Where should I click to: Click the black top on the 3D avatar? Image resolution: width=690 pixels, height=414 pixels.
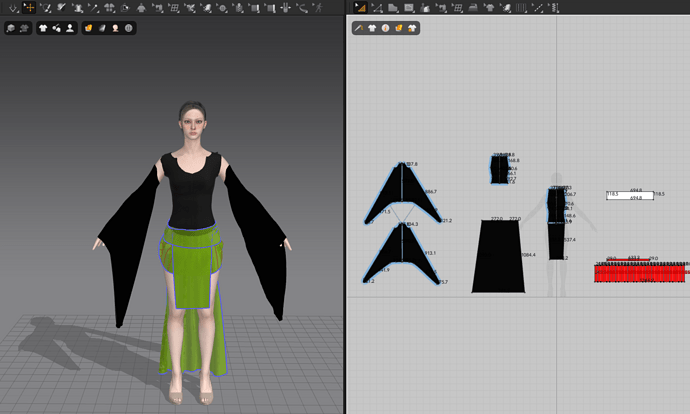pos(191,194)
